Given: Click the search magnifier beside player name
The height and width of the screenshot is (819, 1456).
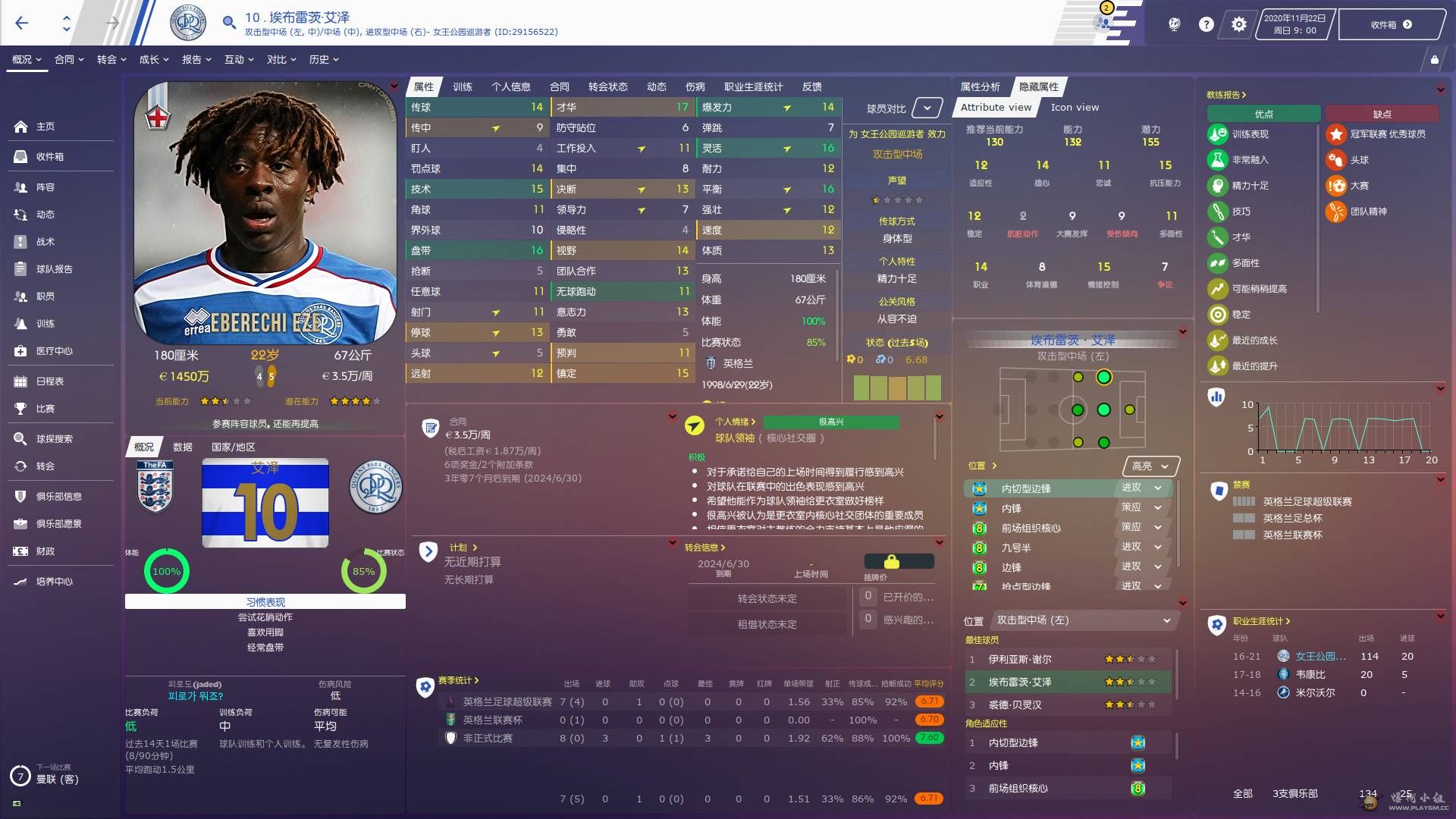Looking at the screenshot, I should tap(229, 23).
